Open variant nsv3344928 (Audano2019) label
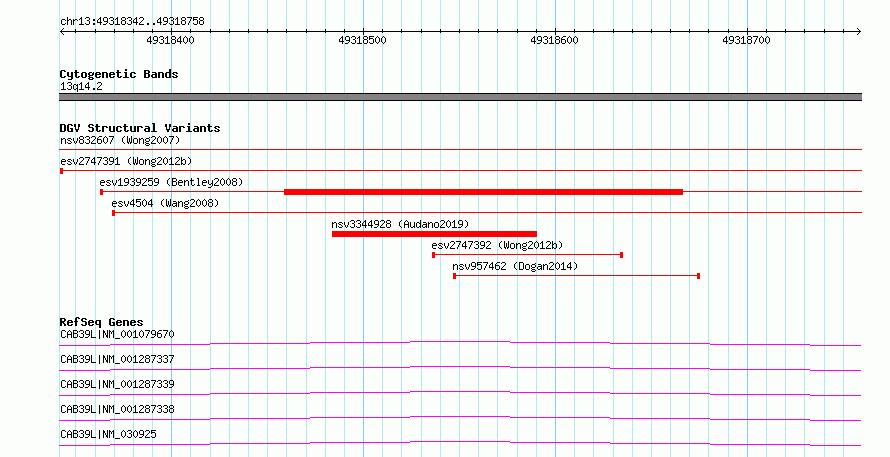The width and height of the screenshot is (890, 457). tap(400, 224)
